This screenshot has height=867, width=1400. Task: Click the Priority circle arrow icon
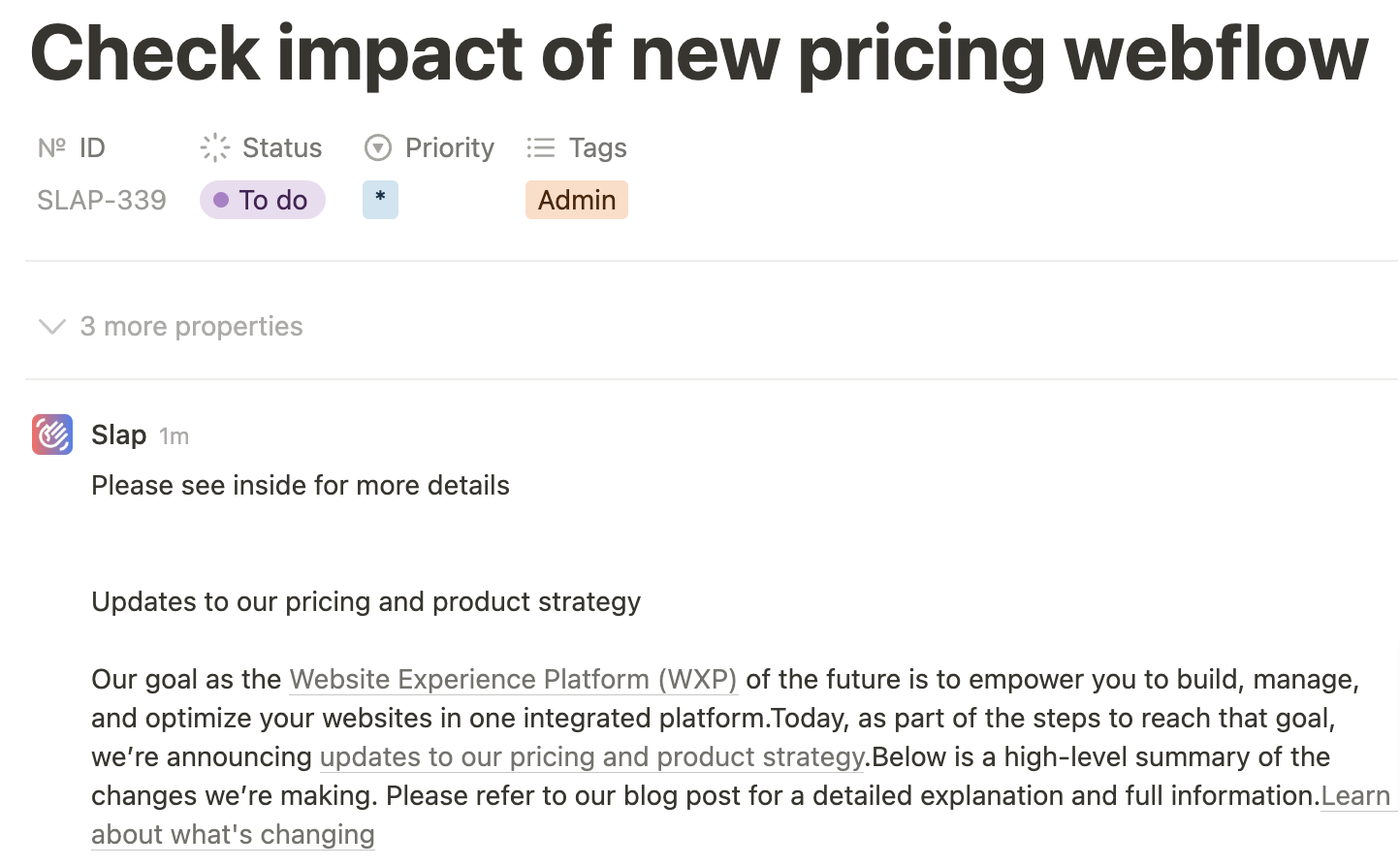(378, 147)
